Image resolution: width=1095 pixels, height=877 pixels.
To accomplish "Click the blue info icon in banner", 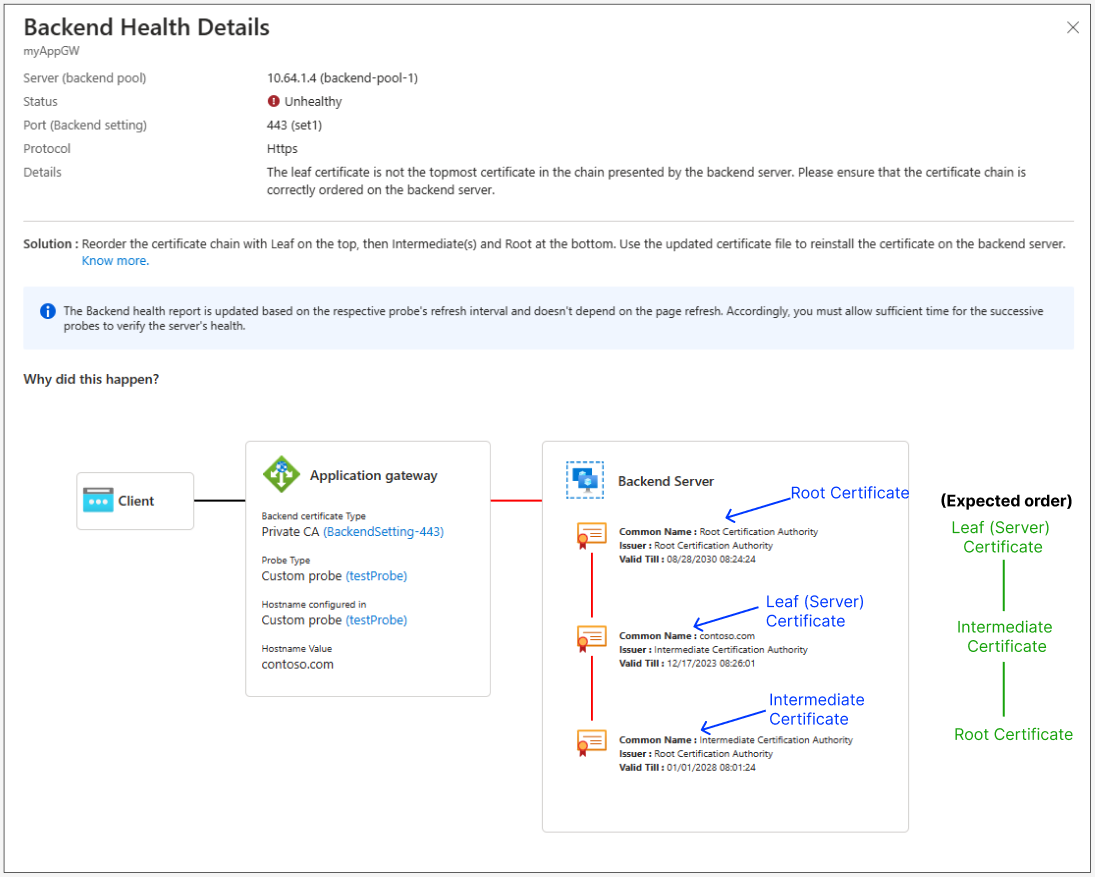I will (x=48, y=311).
